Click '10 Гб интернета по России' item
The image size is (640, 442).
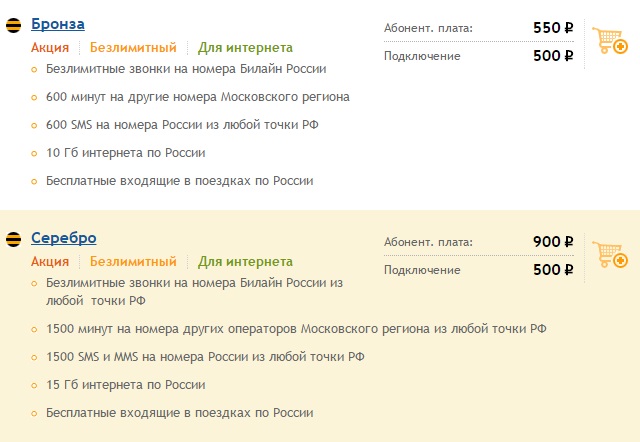click(126, 153)
